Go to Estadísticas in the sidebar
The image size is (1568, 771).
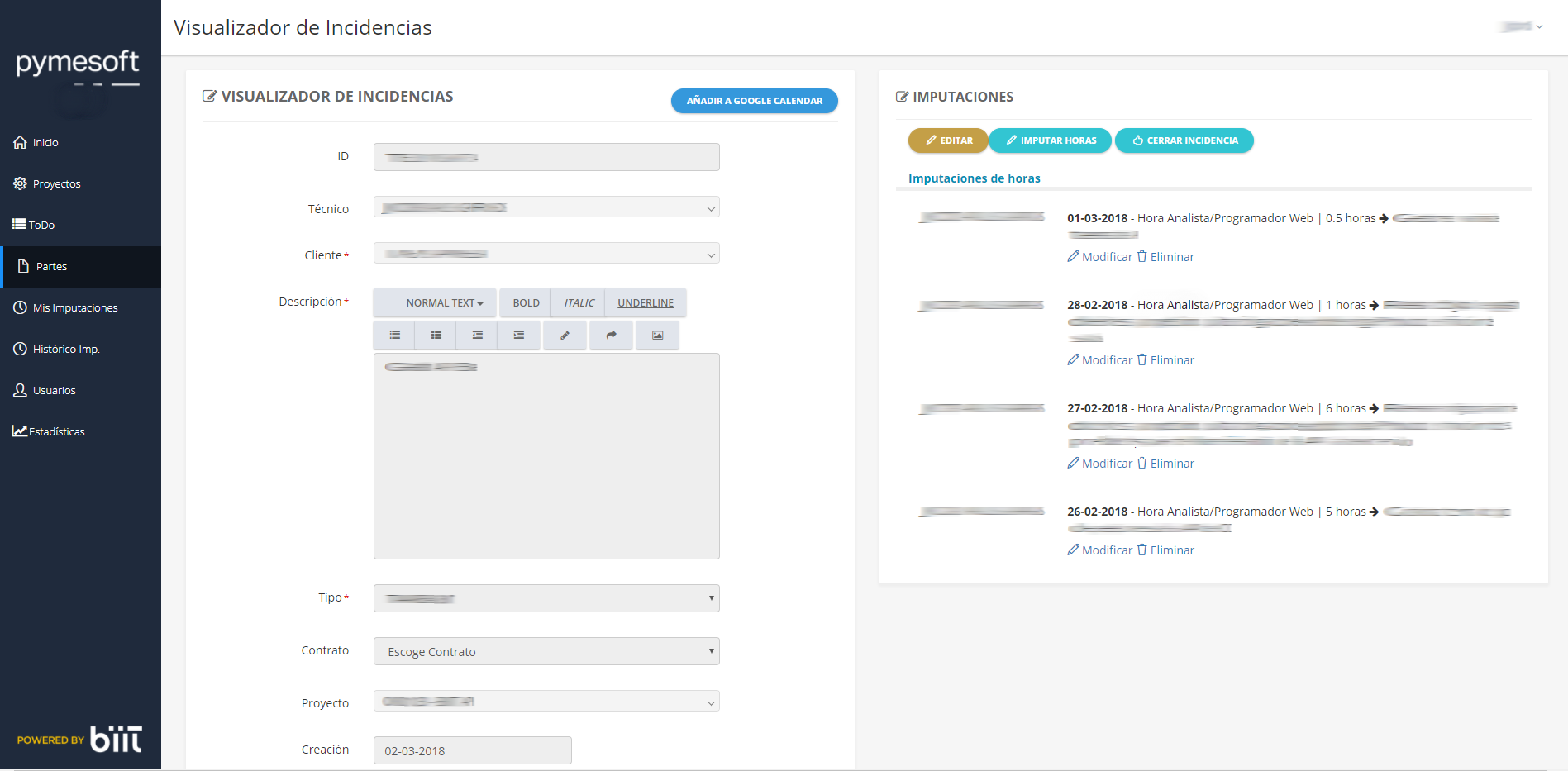[56, 432]
